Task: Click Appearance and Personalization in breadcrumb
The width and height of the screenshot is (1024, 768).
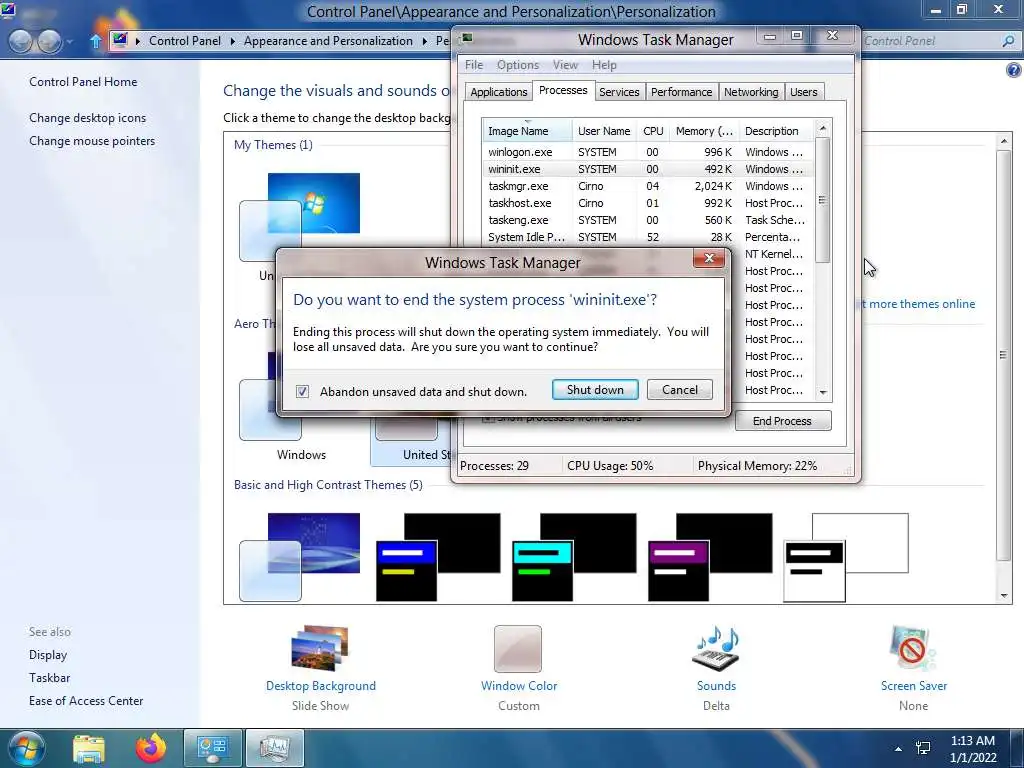Action: [x=328, y=40]
